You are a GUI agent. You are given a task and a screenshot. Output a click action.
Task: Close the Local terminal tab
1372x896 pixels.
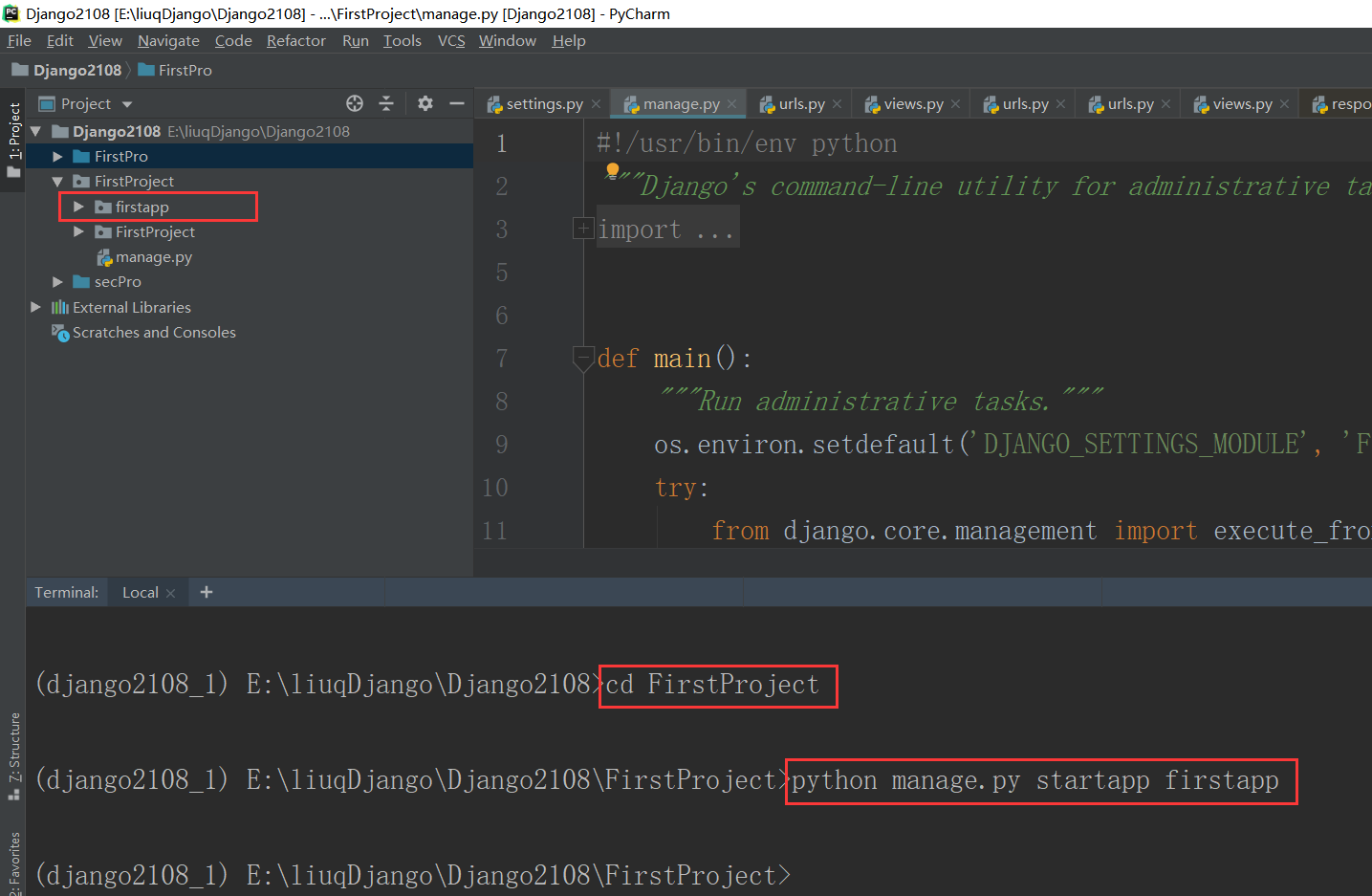(170, 593)
